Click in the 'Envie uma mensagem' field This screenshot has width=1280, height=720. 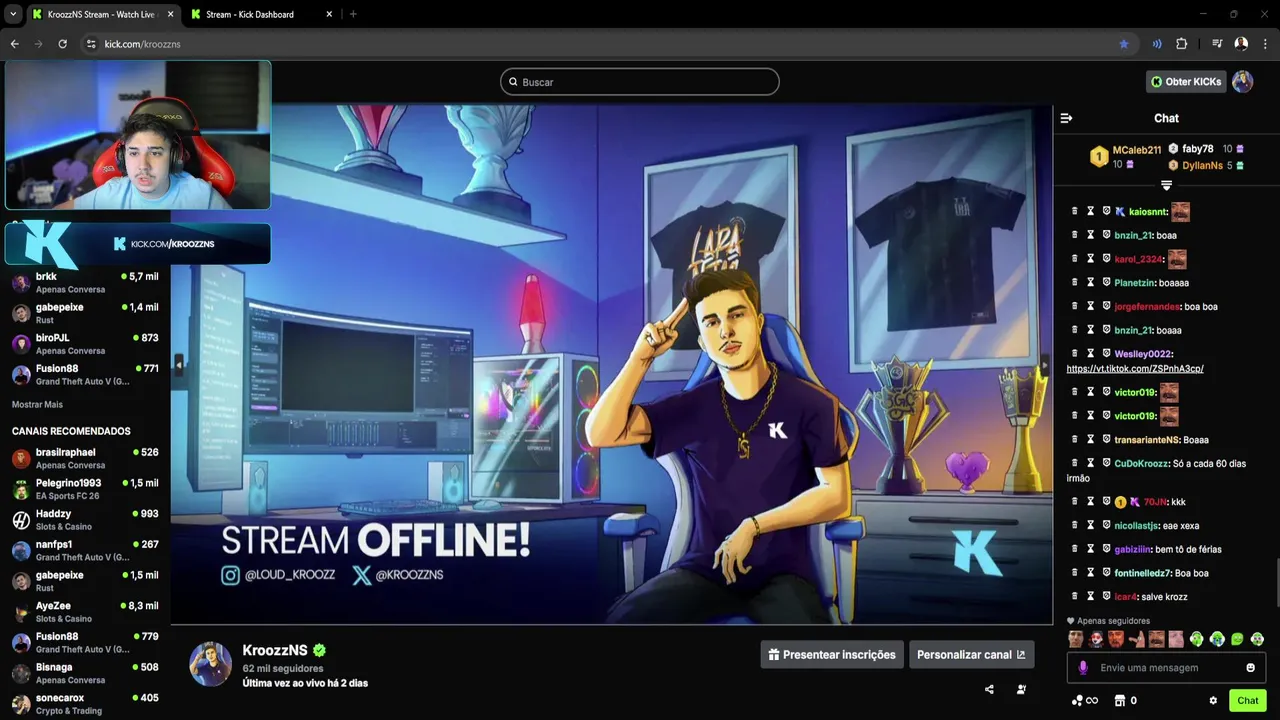click(1165, 668)
